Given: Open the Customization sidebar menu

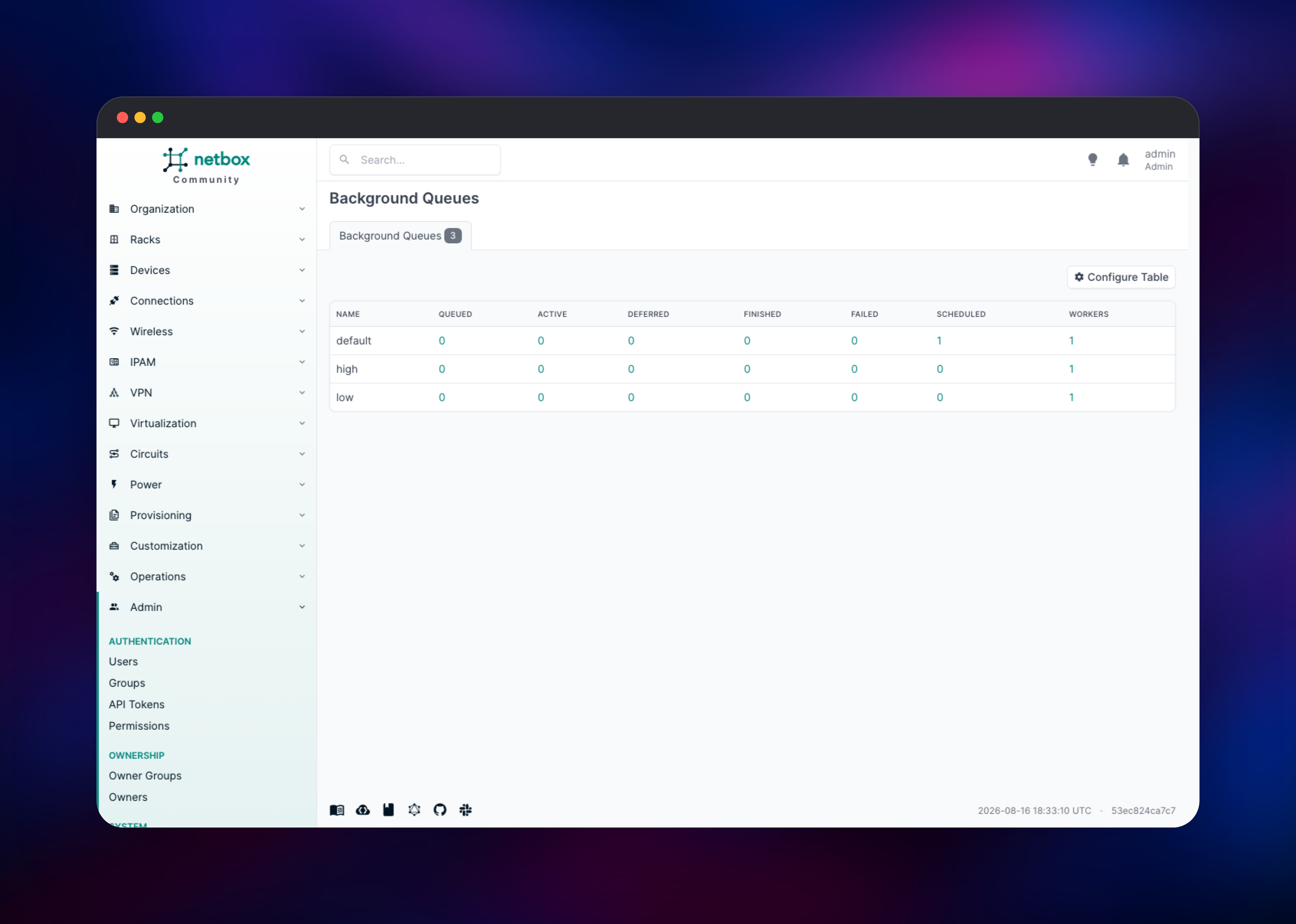Looking at the screenshot, I should click(207, 546).
